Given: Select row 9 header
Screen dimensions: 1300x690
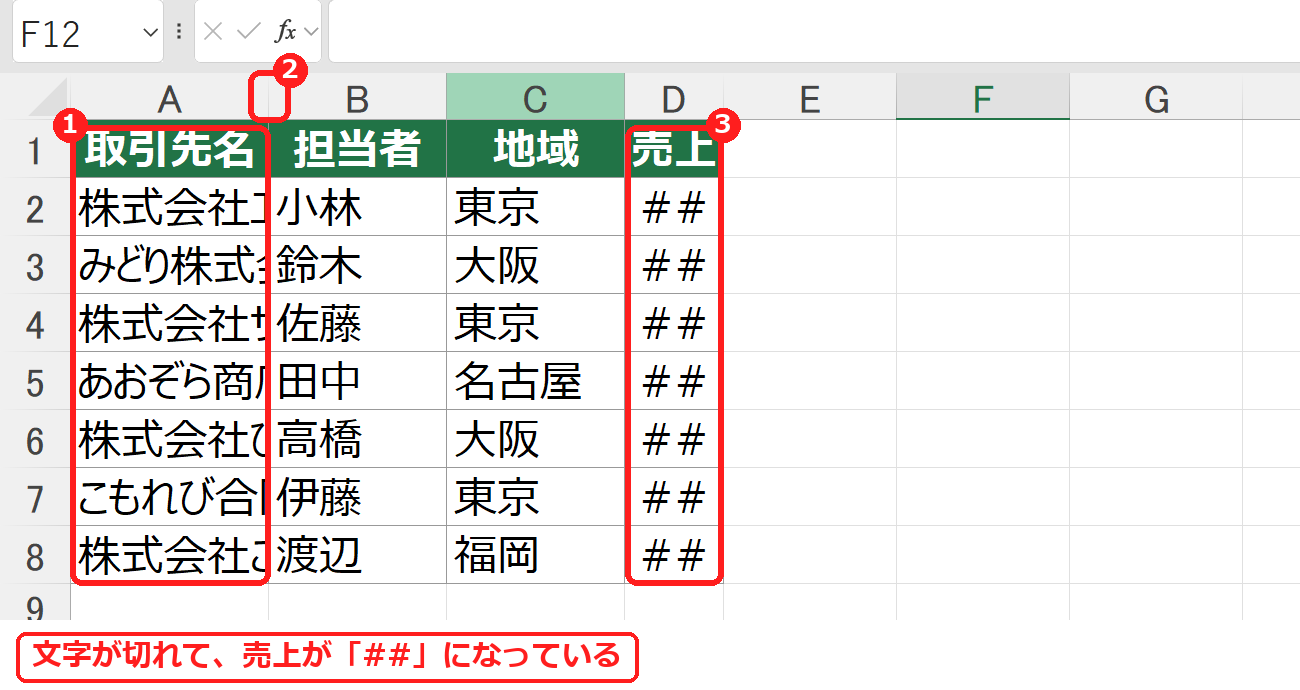Looking at the screenshot, I should (x=35, y=603).
